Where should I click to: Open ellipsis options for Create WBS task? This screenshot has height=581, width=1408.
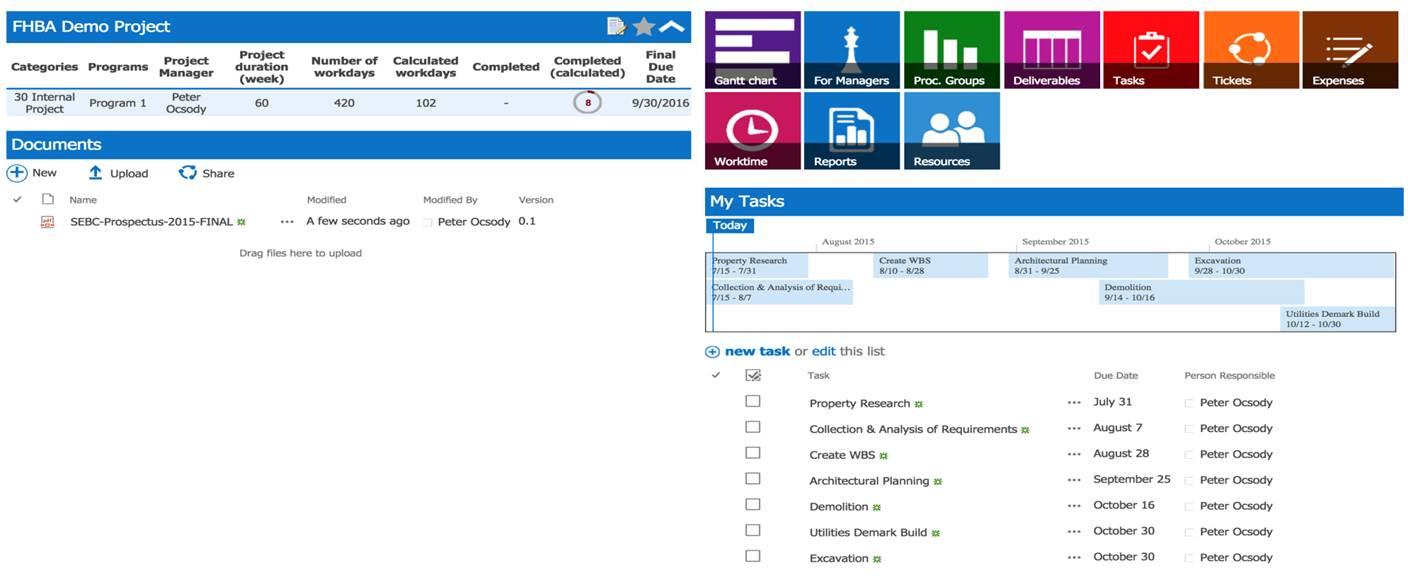tap(1073, 454)
